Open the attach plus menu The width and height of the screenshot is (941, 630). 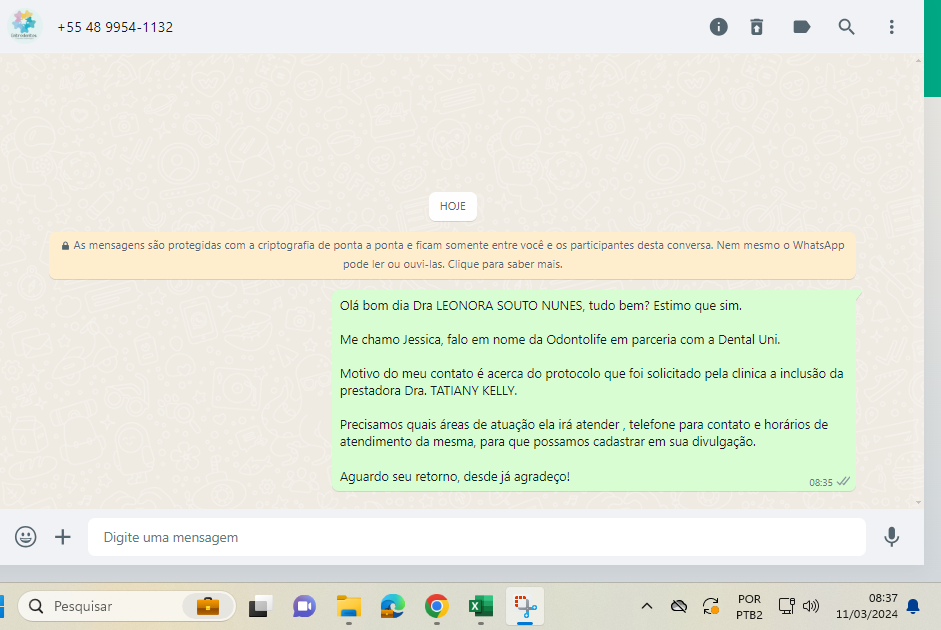coord(62,537)
